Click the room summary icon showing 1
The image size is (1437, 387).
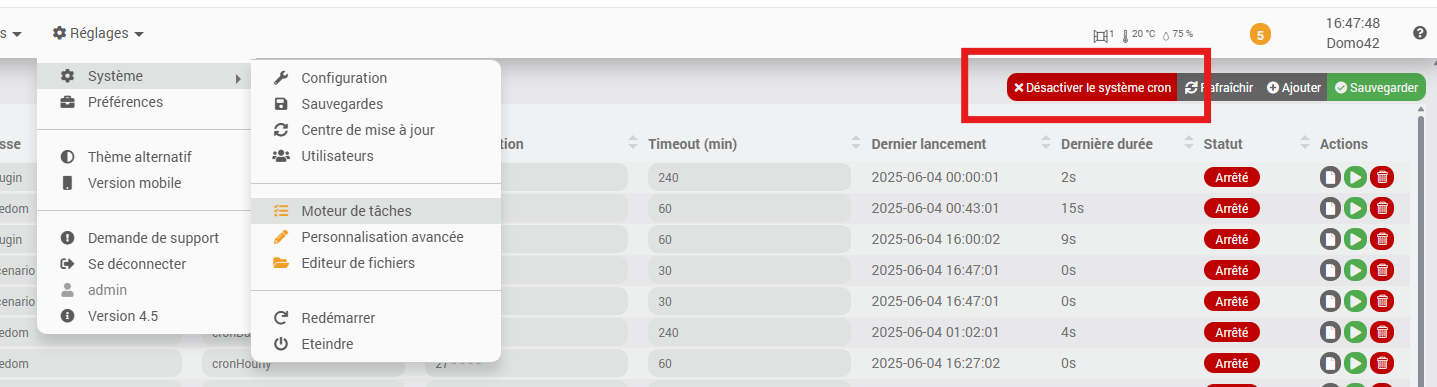[x=1103, y=35]
